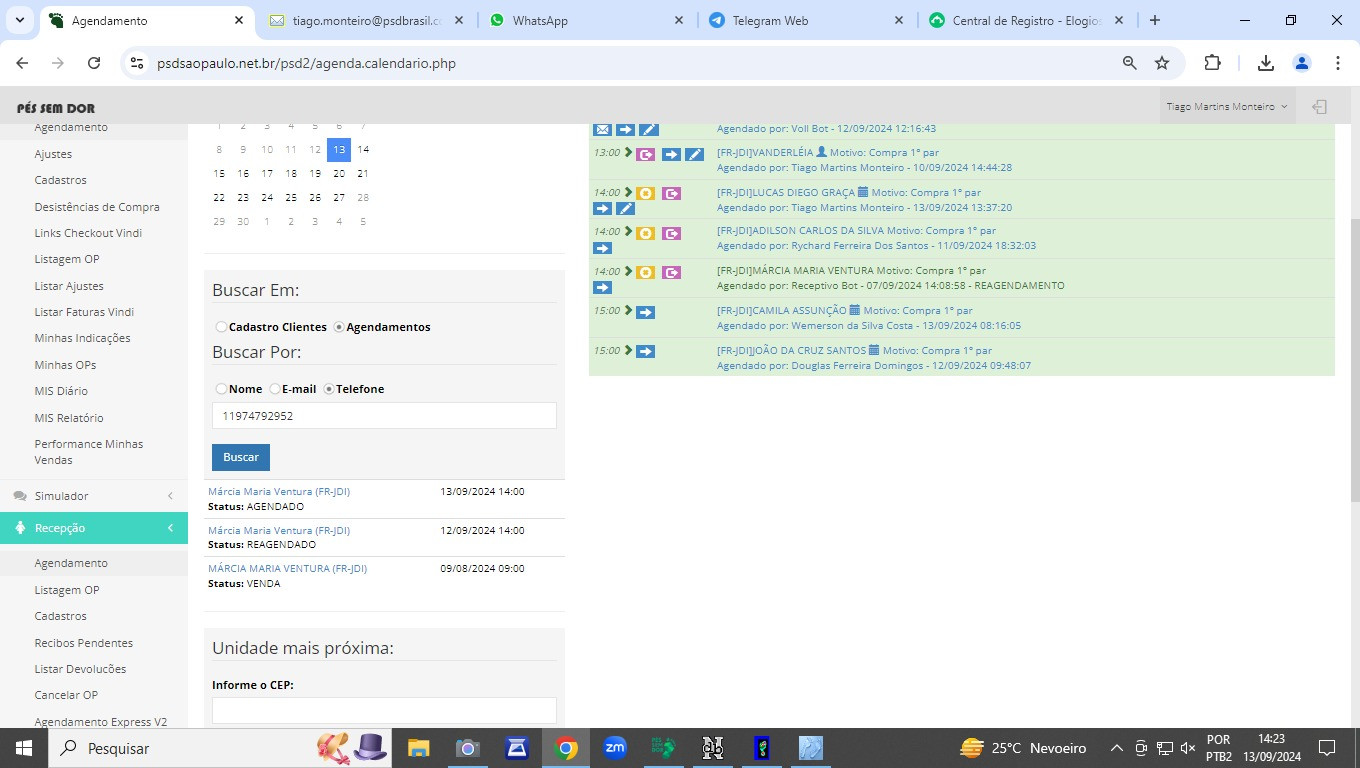Click the logout icon in the top header
This screenshot has height=768, width=1360.
coord(1320,107)
